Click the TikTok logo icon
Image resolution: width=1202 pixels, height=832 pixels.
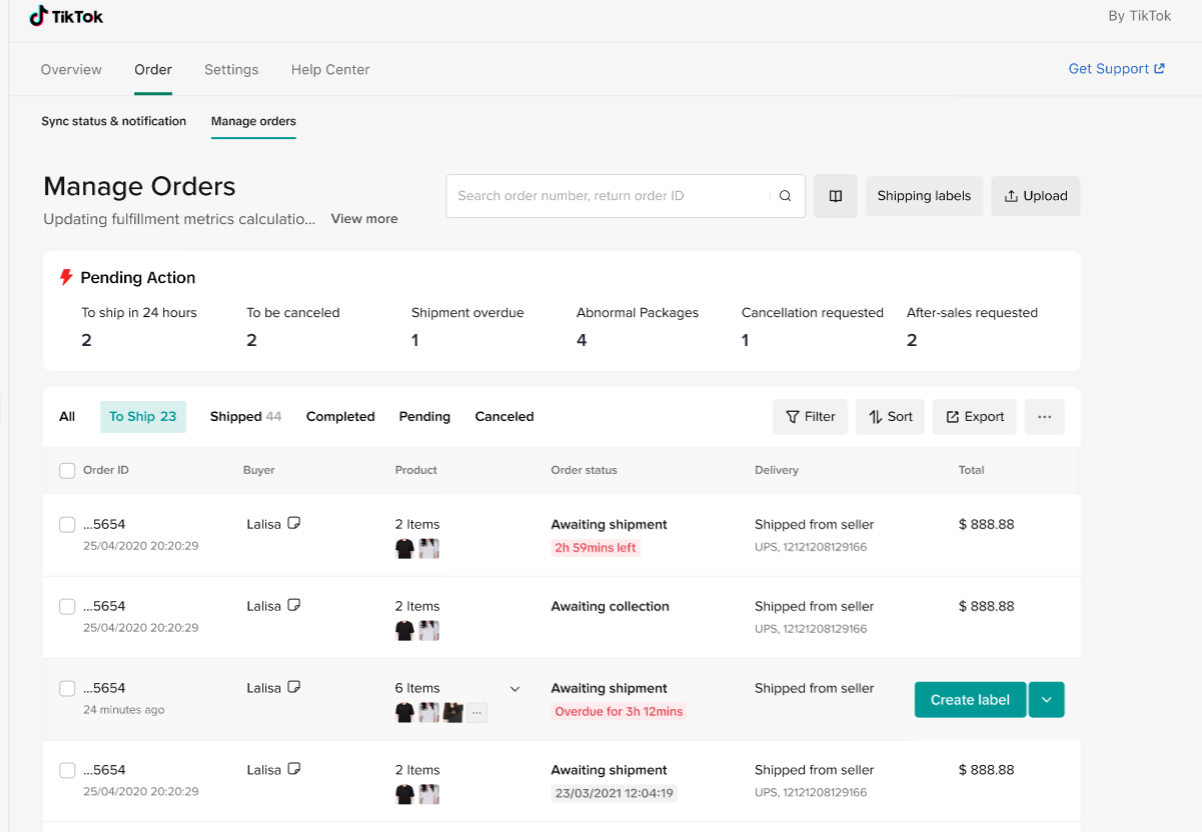tap(38, 16)
